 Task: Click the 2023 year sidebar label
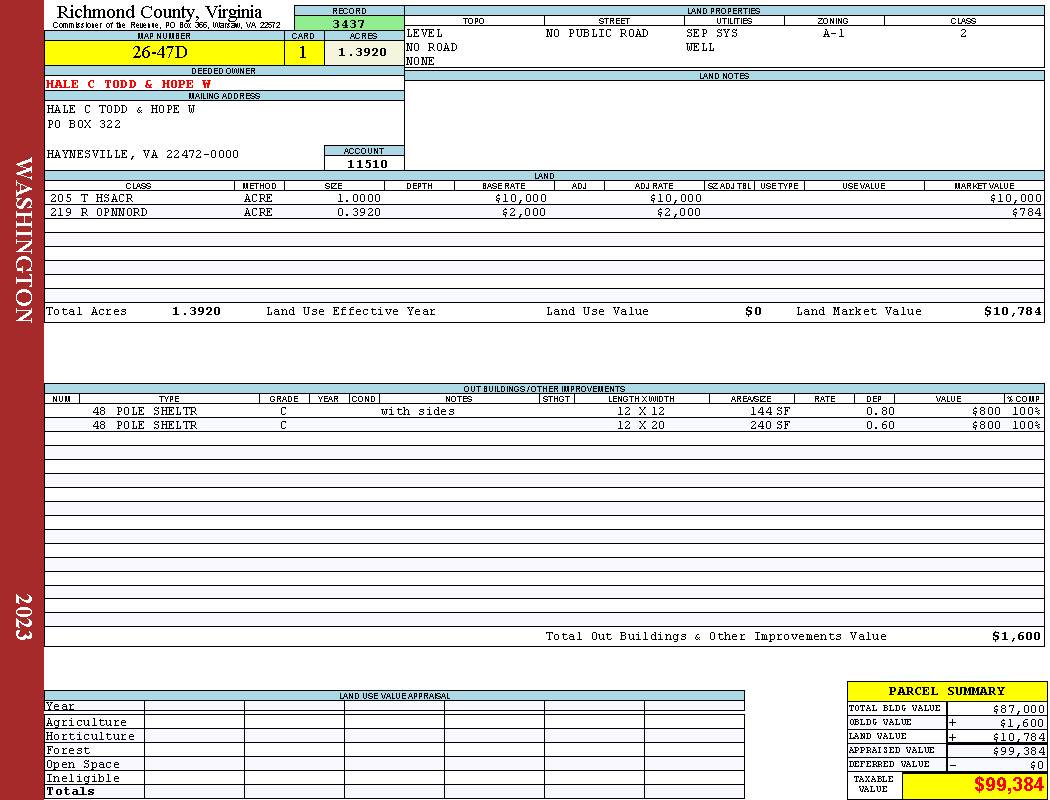[23, 617]
